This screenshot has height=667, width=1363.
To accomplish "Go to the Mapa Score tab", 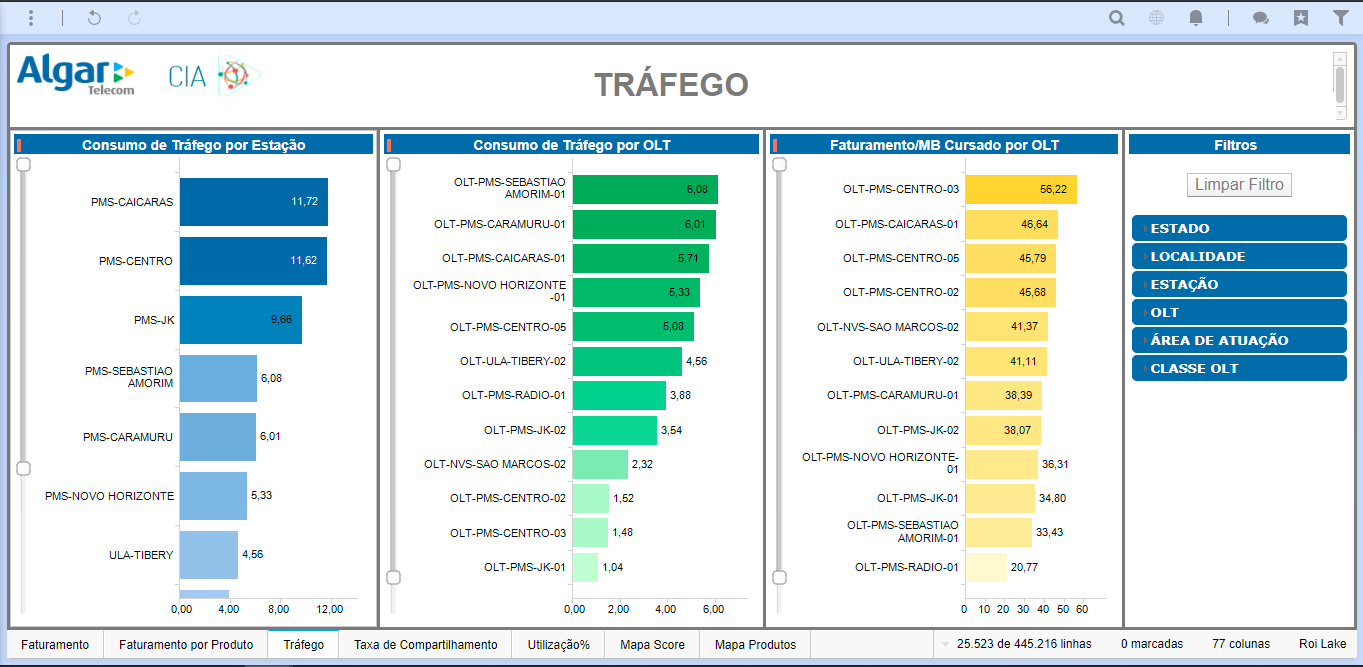I will click(652, 645).
